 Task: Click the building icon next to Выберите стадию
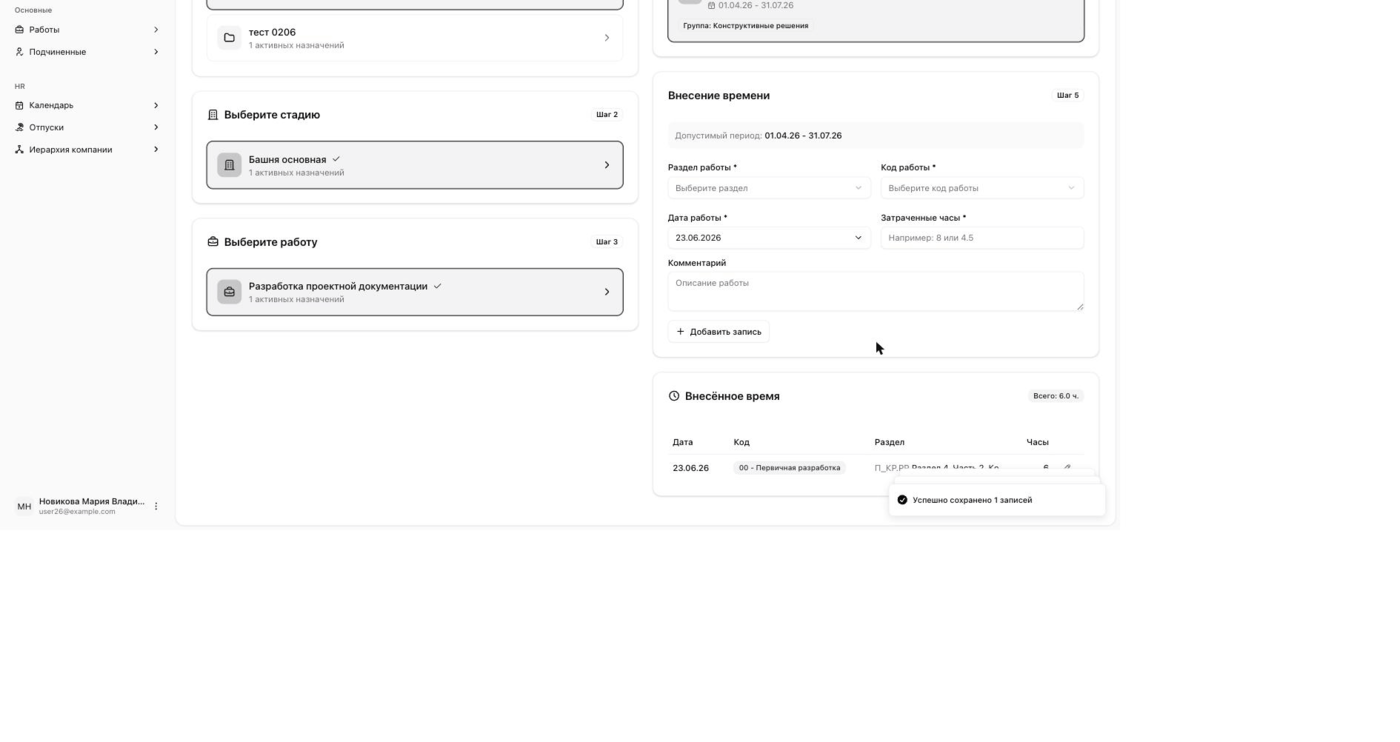click(212, 115)
